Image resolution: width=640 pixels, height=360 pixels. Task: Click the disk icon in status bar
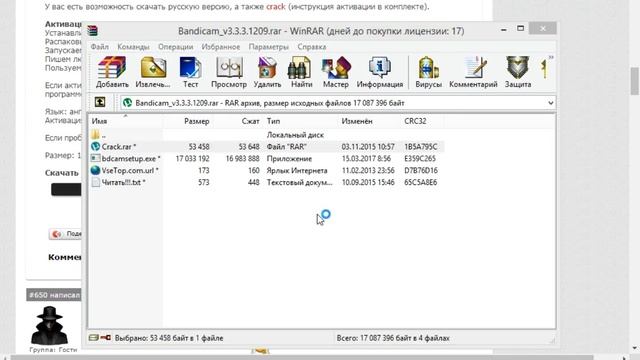pos(93,338)
